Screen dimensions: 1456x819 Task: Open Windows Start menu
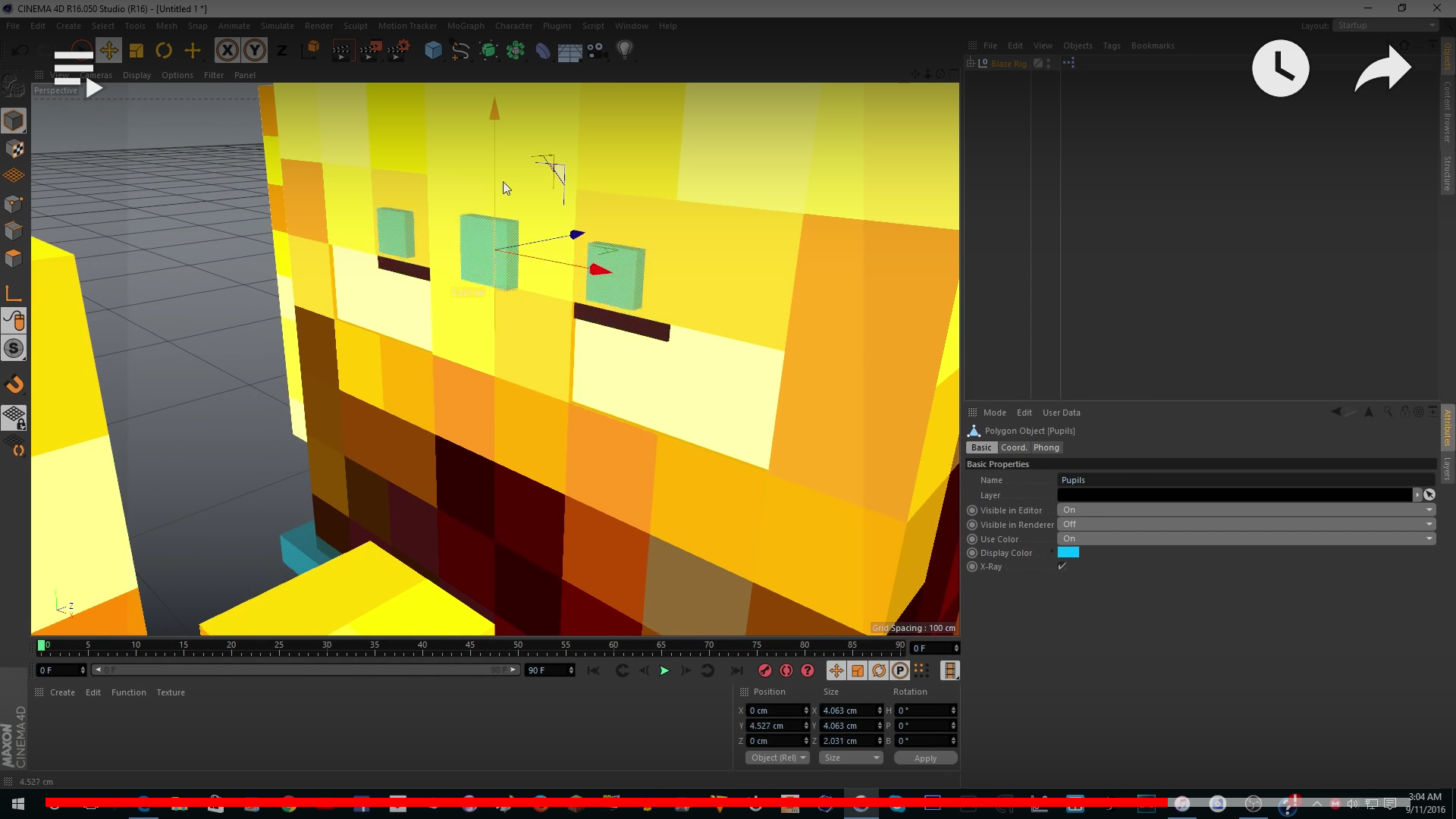[x=18, y=804]
